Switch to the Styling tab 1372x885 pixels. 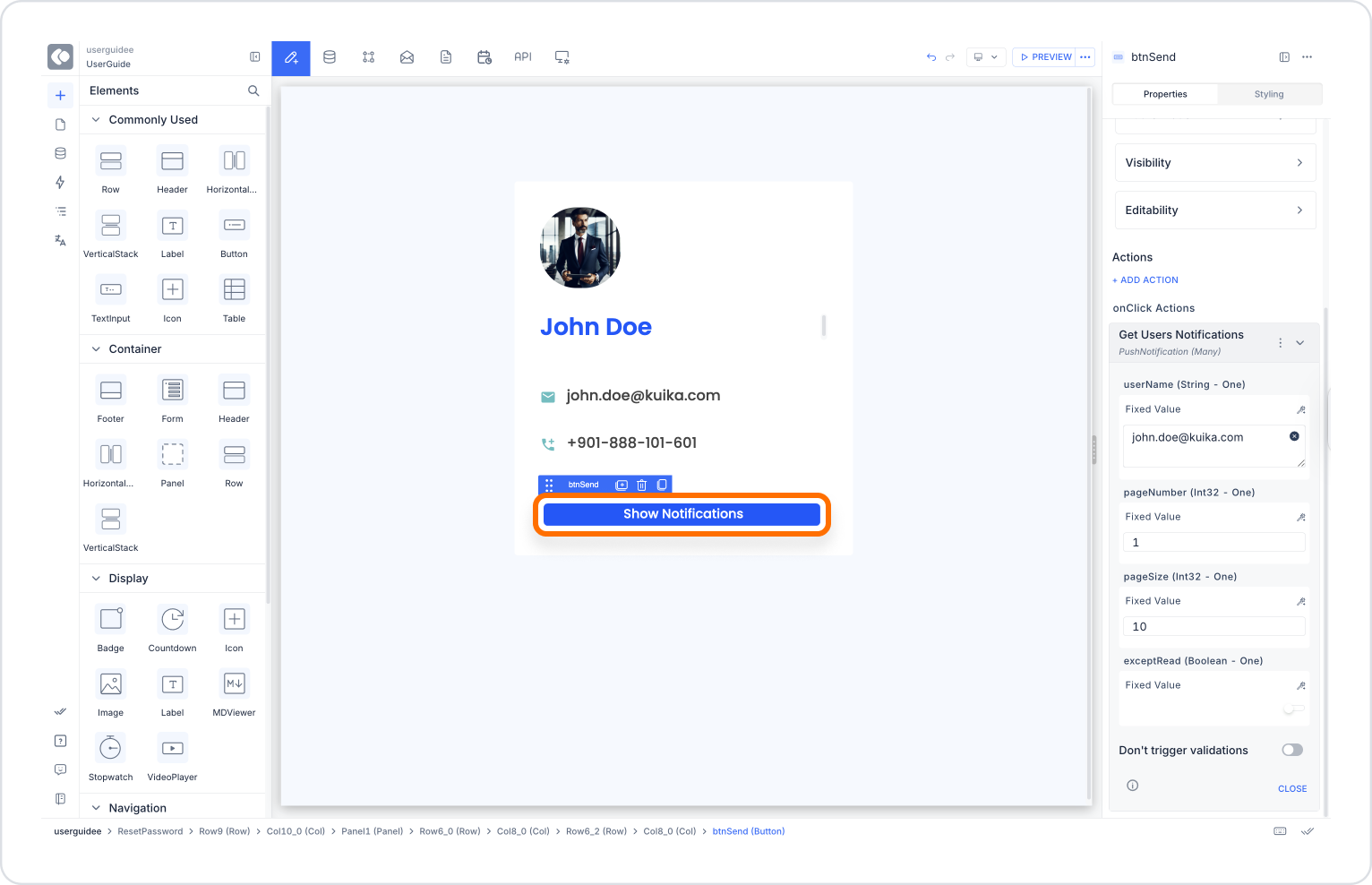pyautogui.click(x=1269, y=94)
